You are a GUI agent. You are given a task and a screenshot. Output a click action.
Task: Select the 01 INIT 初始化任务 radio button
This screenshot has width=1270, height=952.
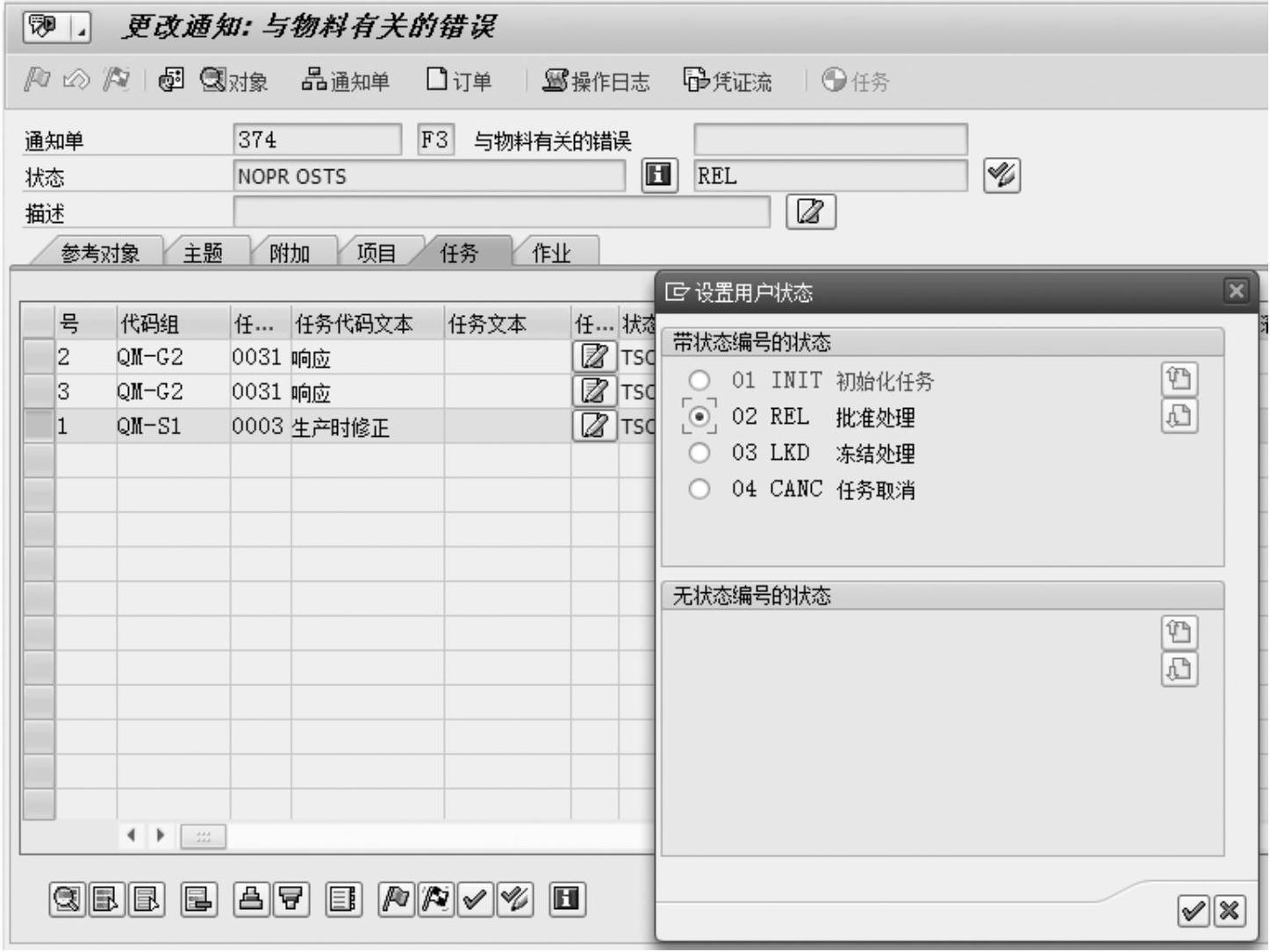pyautogui.click(x=699, y=381)
